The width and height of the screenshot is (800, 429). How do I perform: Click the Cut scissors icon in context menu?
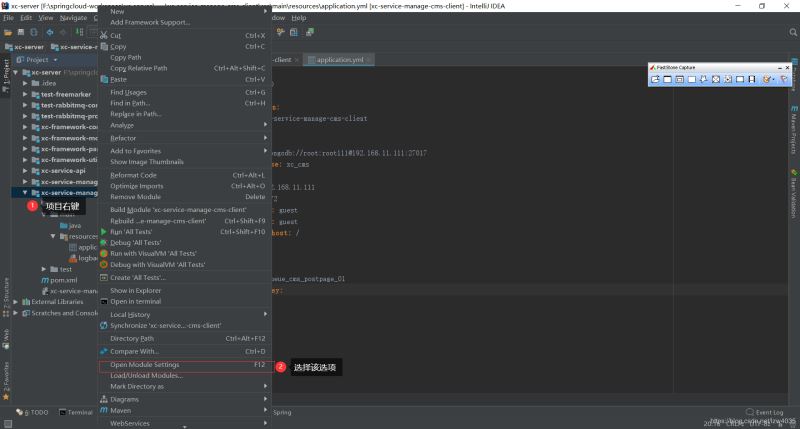tap(103, 35)
